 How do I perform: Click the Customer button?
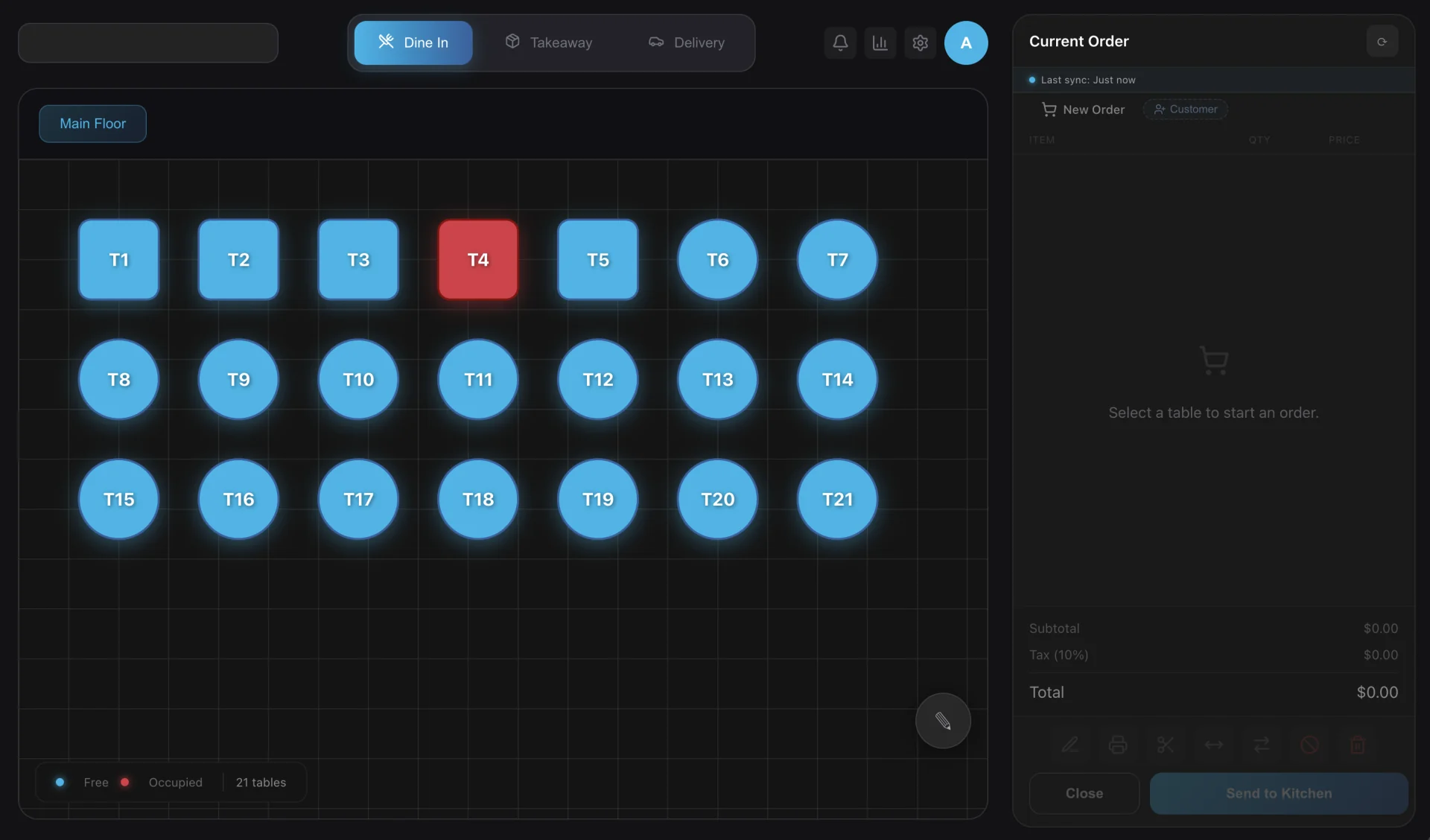[1185, 109]
